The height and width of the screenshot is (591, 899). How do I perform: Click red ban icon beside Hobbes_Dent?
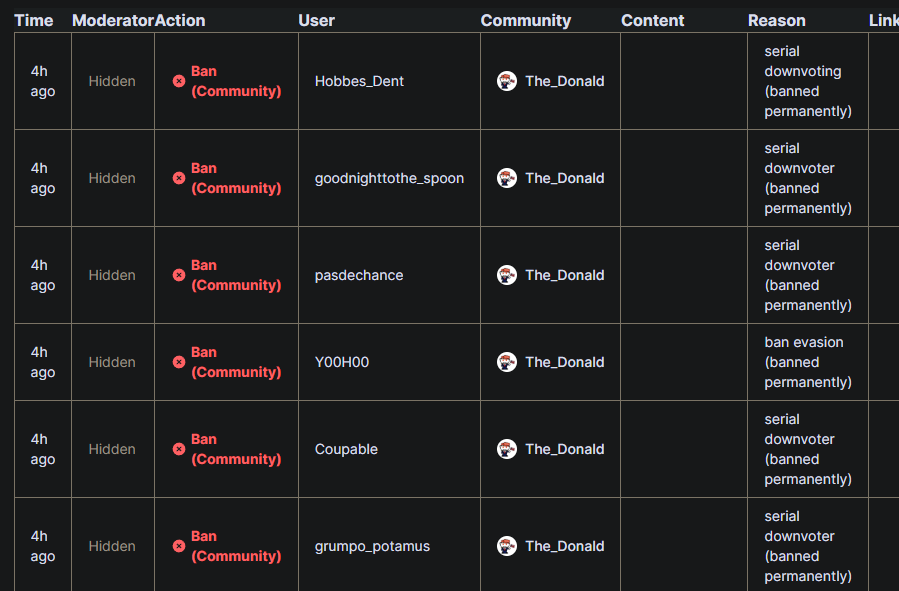[179, 81]
